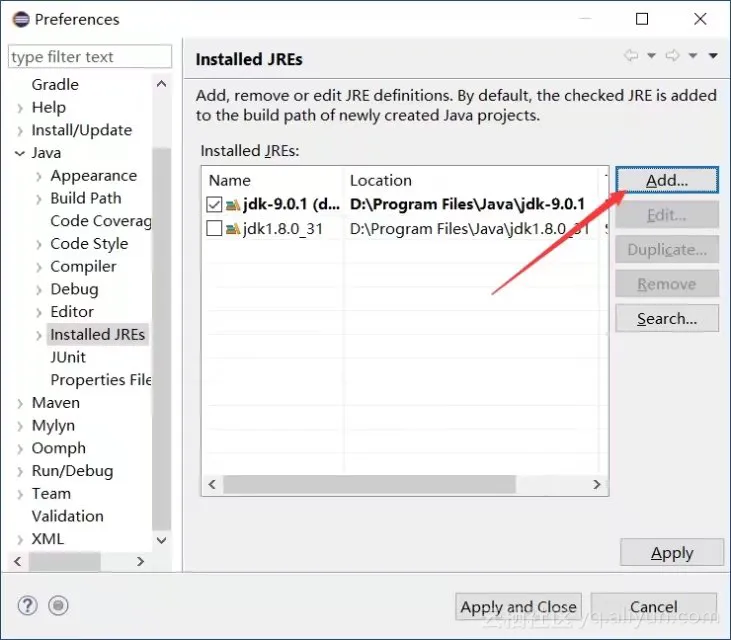
Task: Select Code Coverage preference page
Action: point(101,221)
